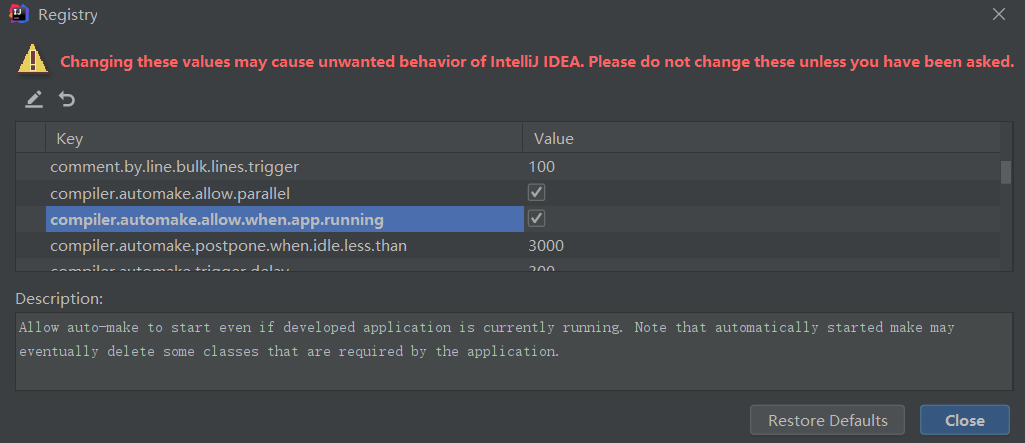The height and width of the screenshot is (443, 1025).
Task: Sort by the Value column header
Action: click(x=762, y=139)
